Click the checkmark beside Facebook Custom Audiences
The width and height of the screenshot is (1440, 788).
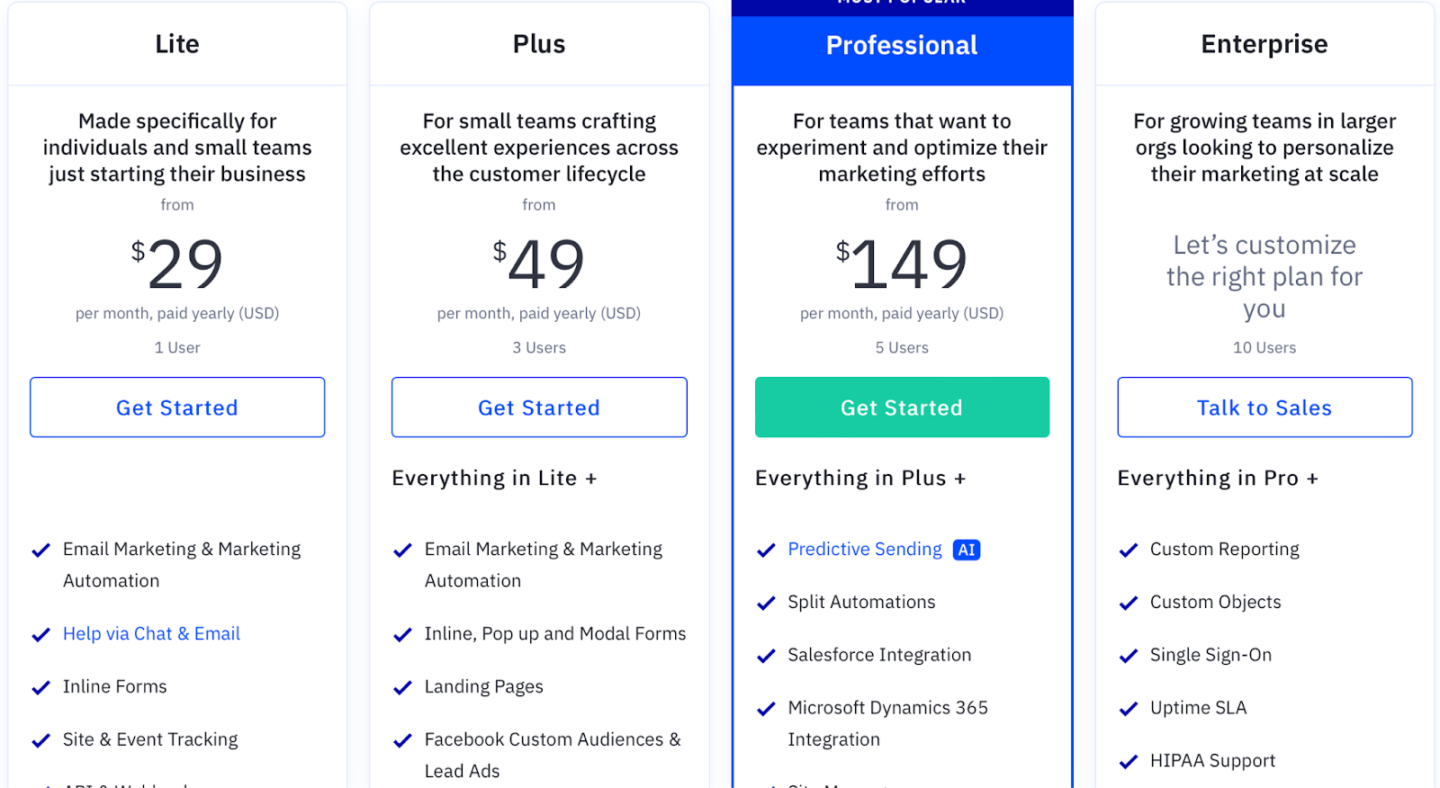(x=403, y=740)
